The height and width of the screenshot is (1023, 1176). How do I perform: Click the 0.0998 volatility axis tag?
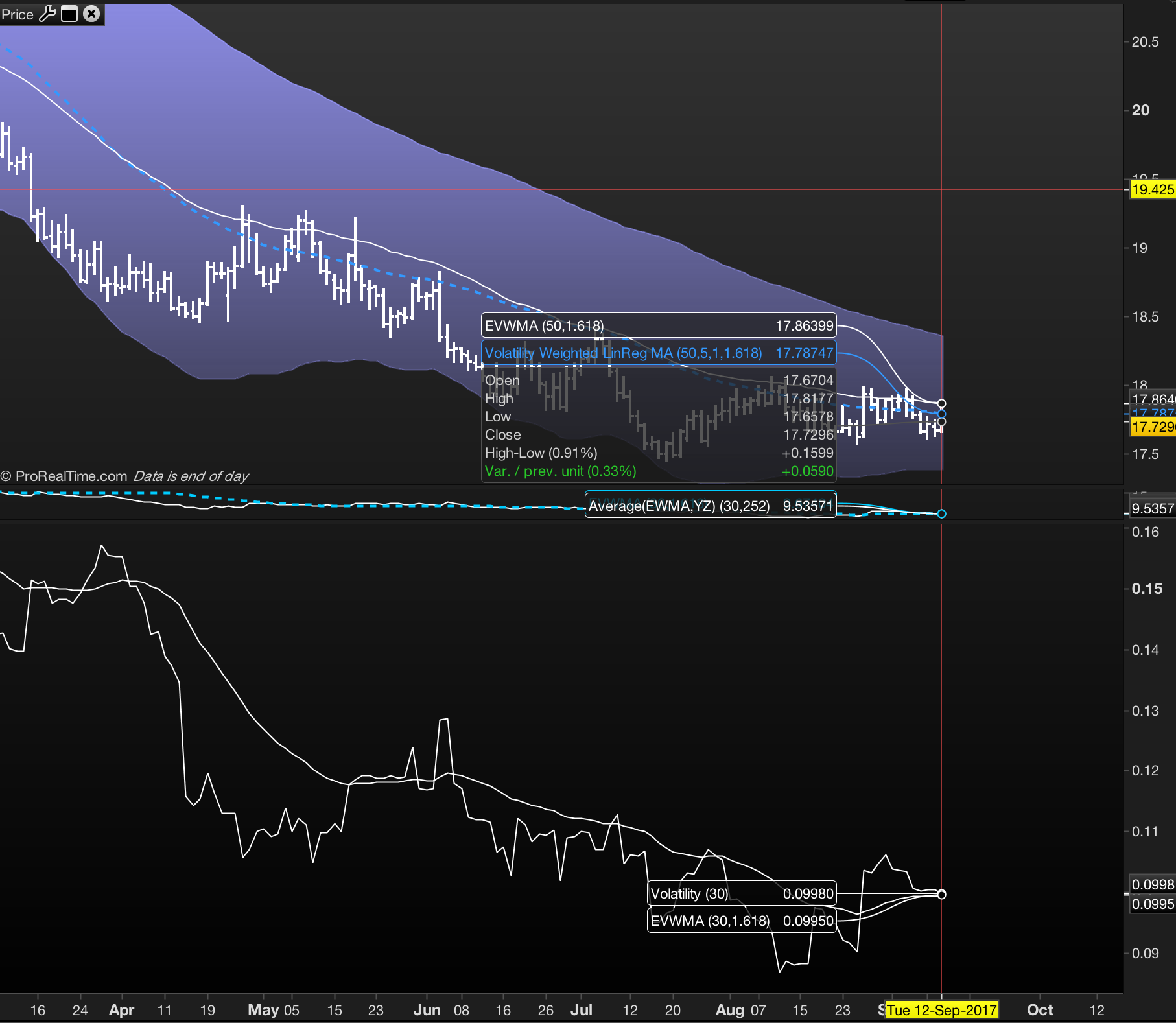(x=1153, y=885)
